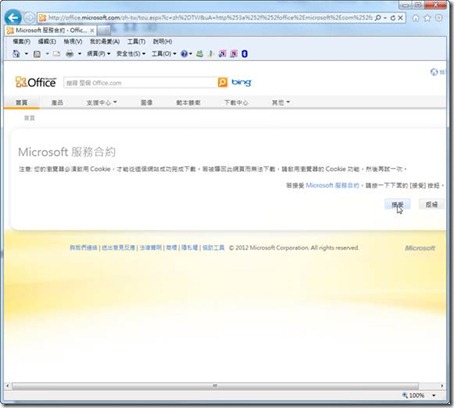
Task: Click the Office.com search input field
Action: [x=140, y=83]
